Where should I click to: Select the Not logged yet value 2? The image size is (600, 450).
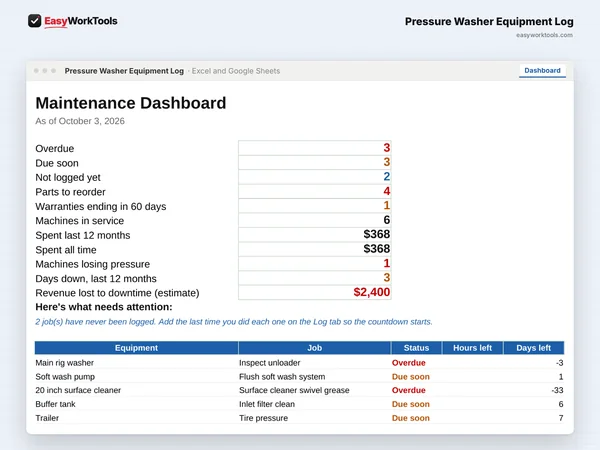[315, 177]
